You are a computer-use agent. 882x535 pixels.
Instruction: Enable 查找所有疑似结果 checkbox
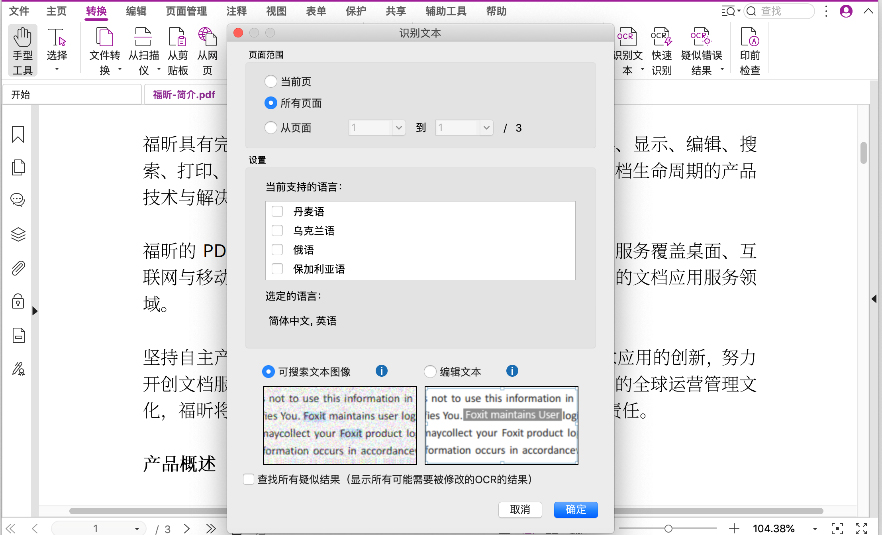click(x=249, y=480)
